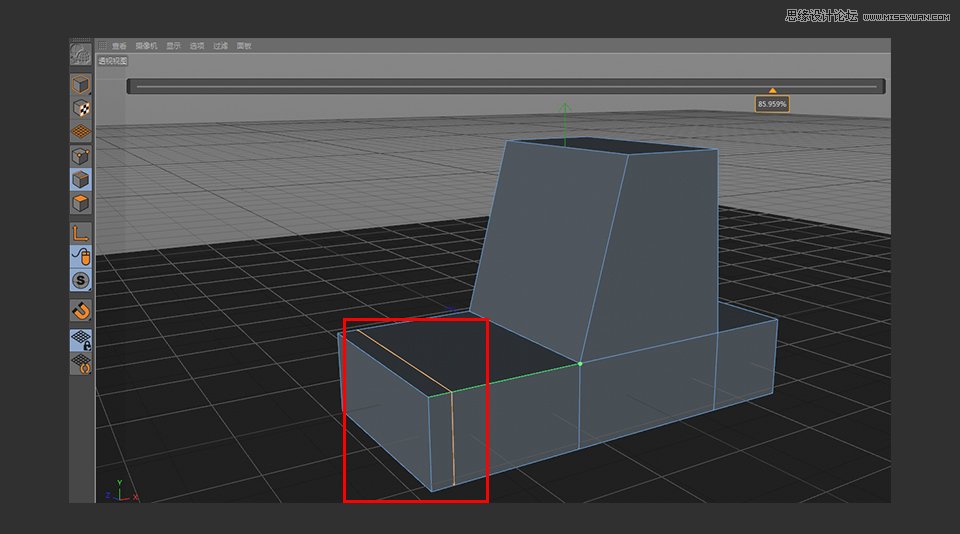Toggle the Locked Workplane icon

(x=81, y=339)
